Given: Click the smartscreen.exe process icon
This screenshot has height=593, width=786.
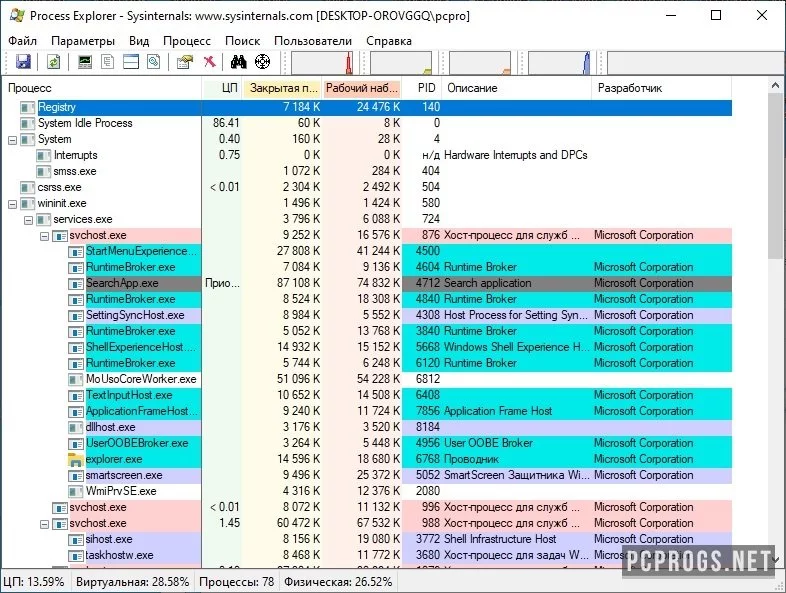Looking at the screenshot, I should [76, 475].
